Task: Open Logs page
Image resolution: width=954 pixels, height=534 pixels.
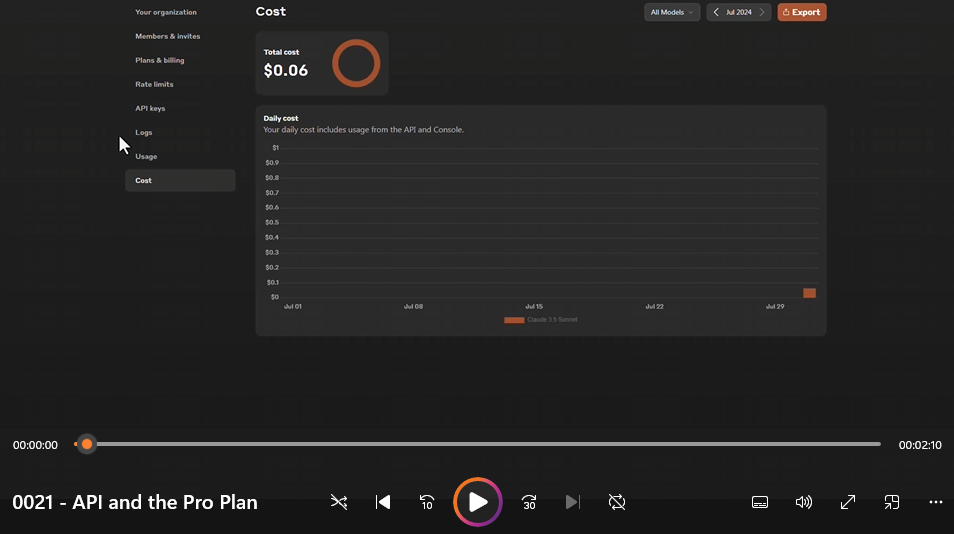Action: [x=144, y=133]
